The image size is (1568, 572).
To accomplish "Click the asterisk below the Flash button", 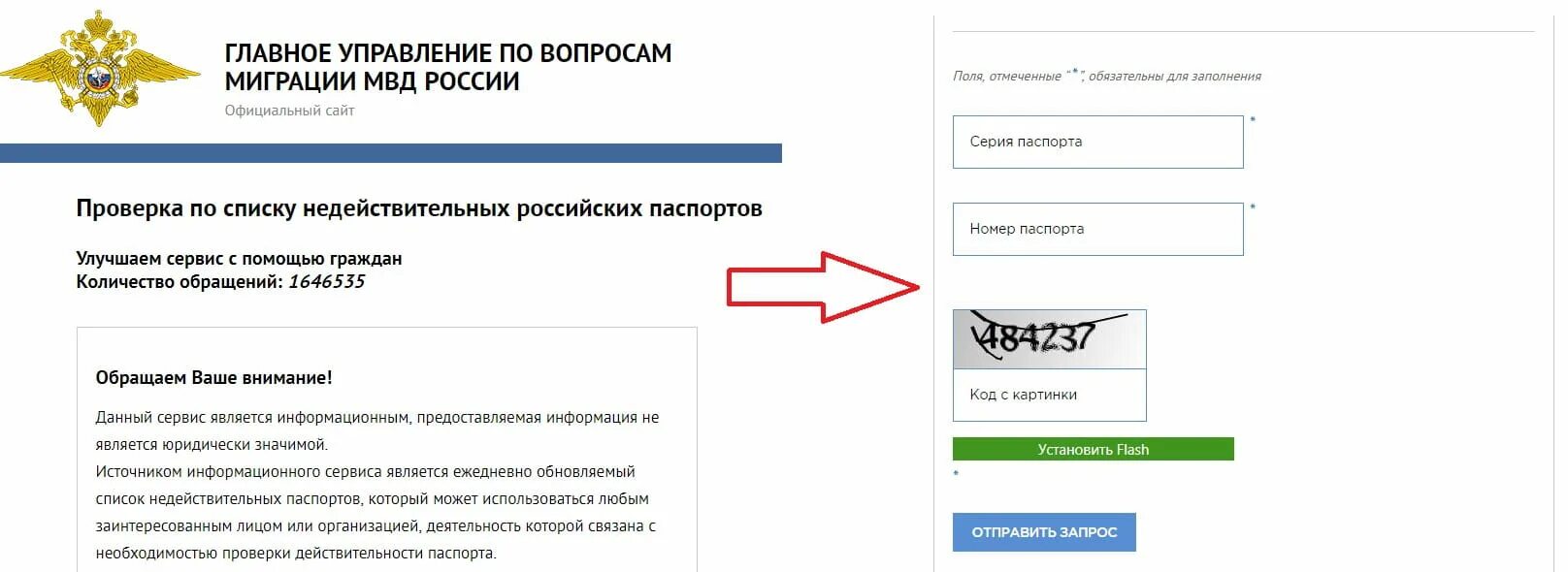I will tap(956, 473).
